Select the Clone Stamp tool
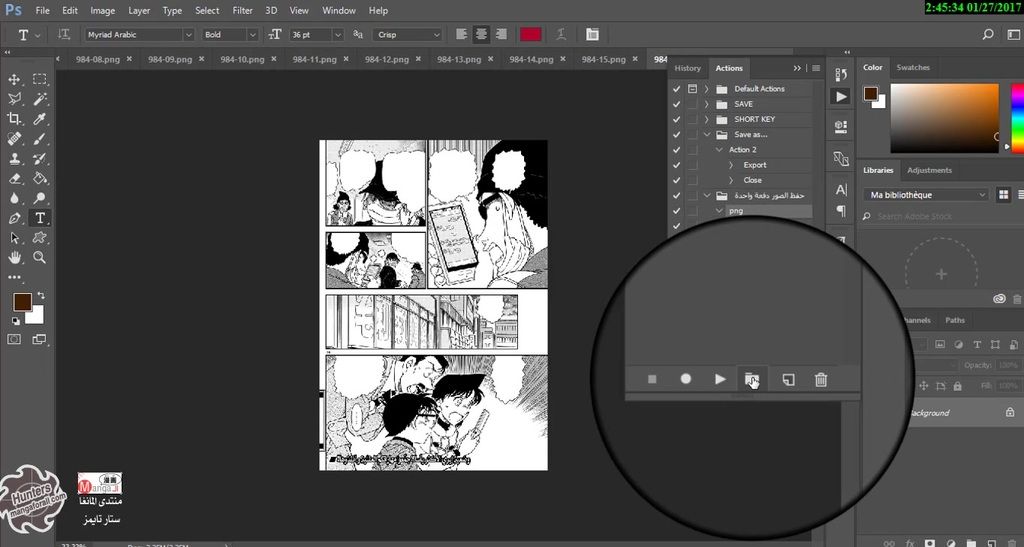Viewport: 1024px width, 547px height. click(x=14, y=159)
